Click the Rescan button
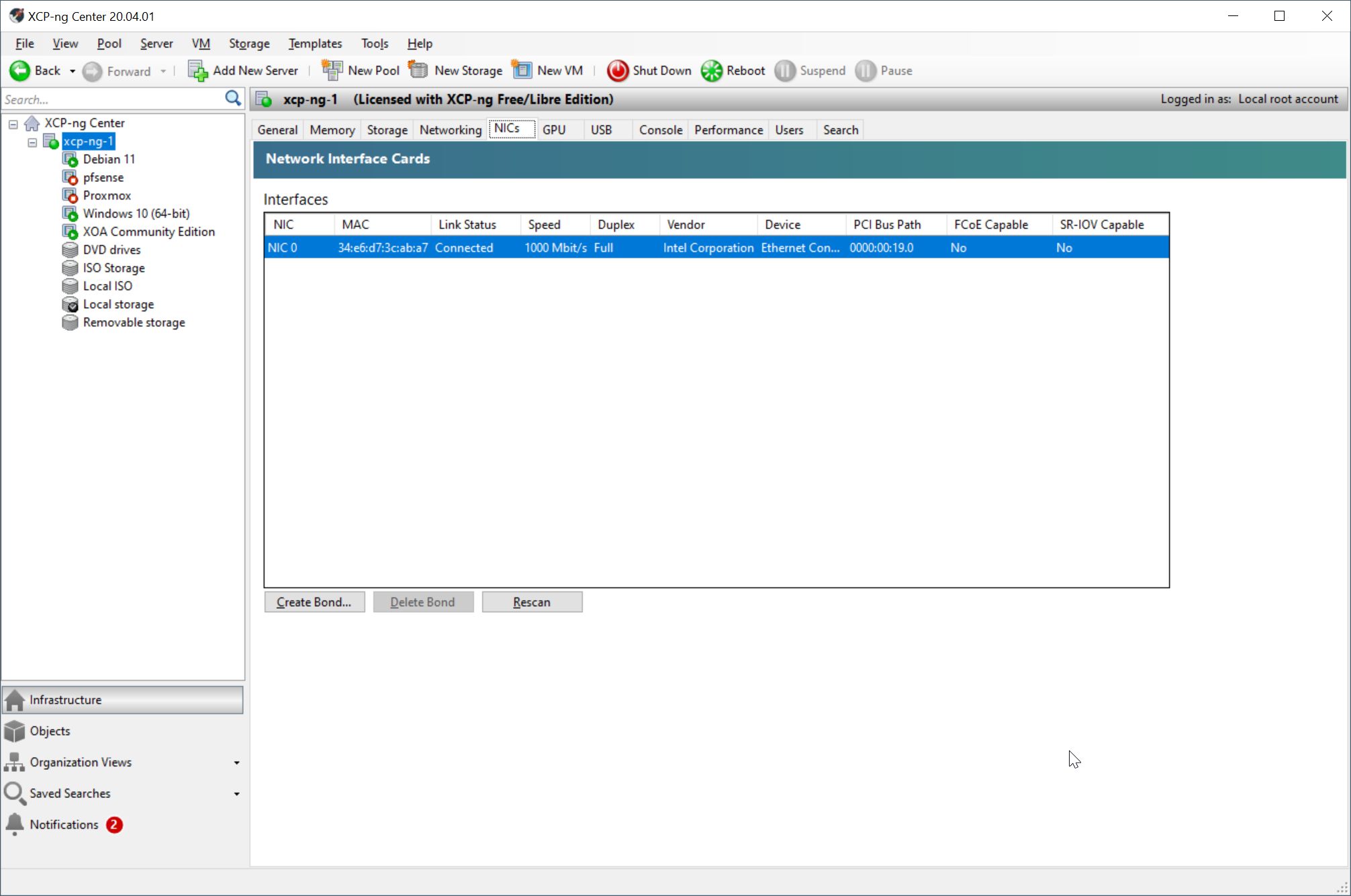 point(532,602)
